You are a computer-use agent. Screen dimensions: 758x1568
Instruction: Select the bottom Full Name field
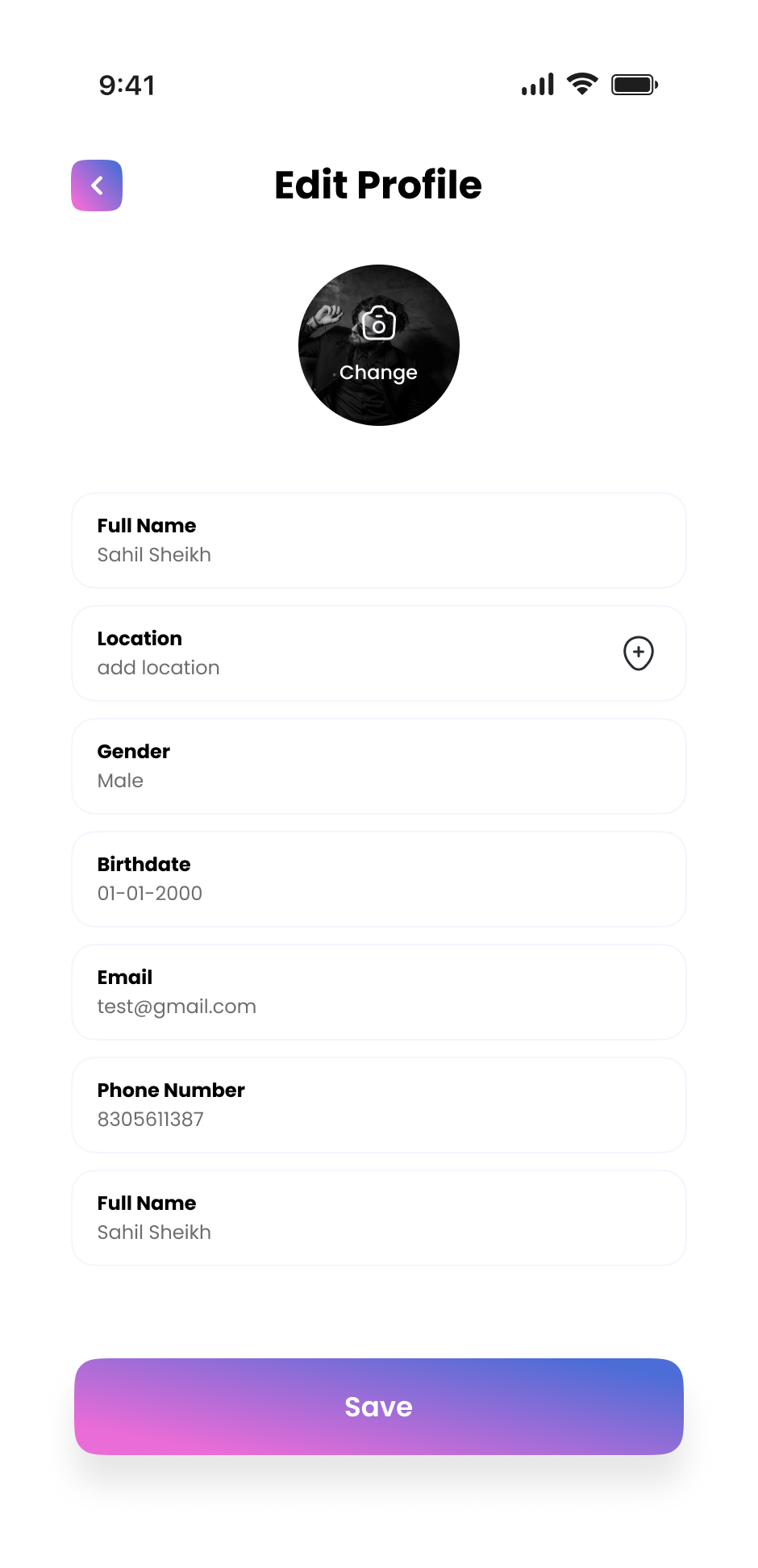point(378,1218)
